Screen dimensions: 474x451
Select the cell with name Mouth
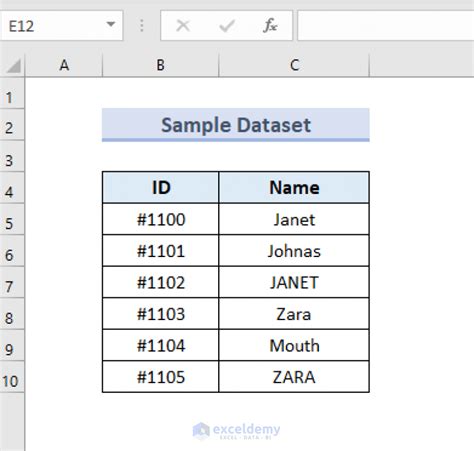pyautogui.click(x=294, y=345)
